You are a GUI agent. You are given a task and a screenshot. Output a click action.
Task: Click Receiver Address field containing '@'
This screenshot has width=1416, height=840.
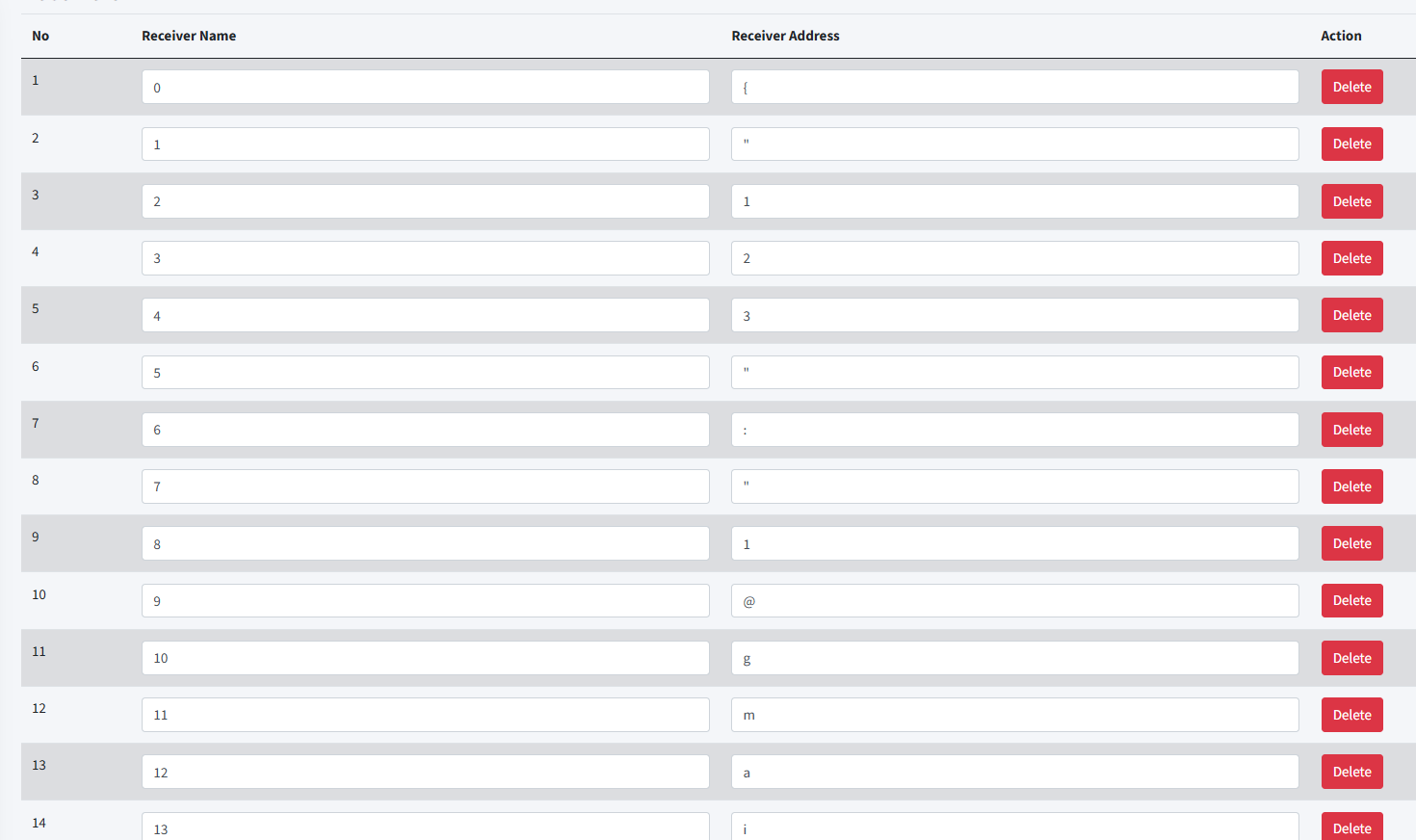pos(1014,600)
